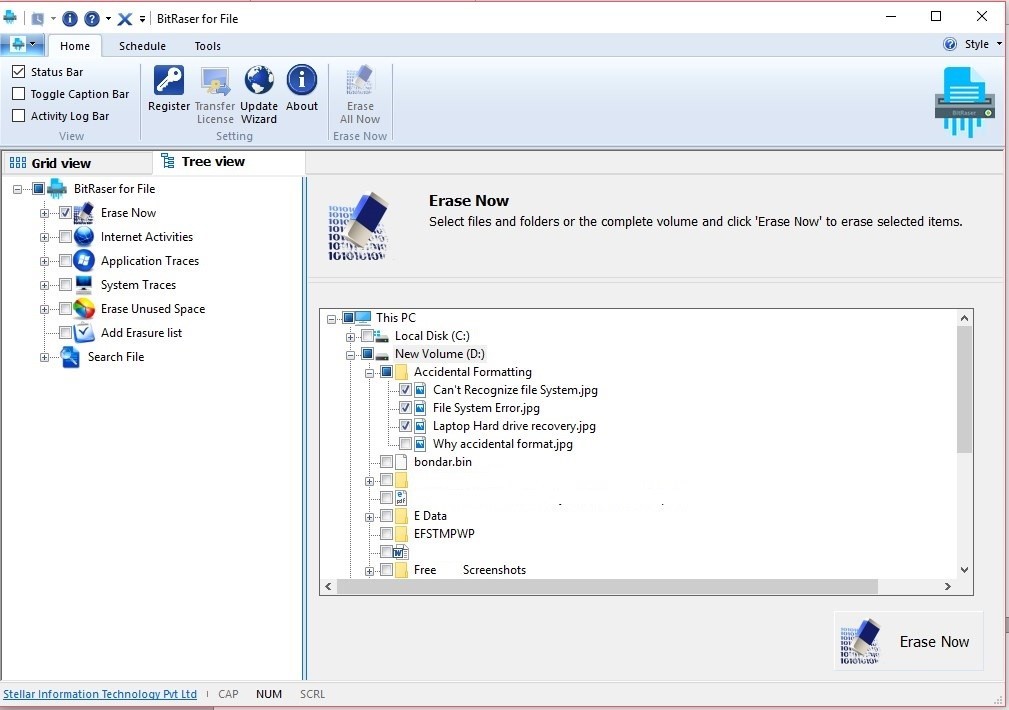Viewport: 1009px width, 710px height.
Task: Check the Why accidental format.jpg file
Action: click(405, 444)
